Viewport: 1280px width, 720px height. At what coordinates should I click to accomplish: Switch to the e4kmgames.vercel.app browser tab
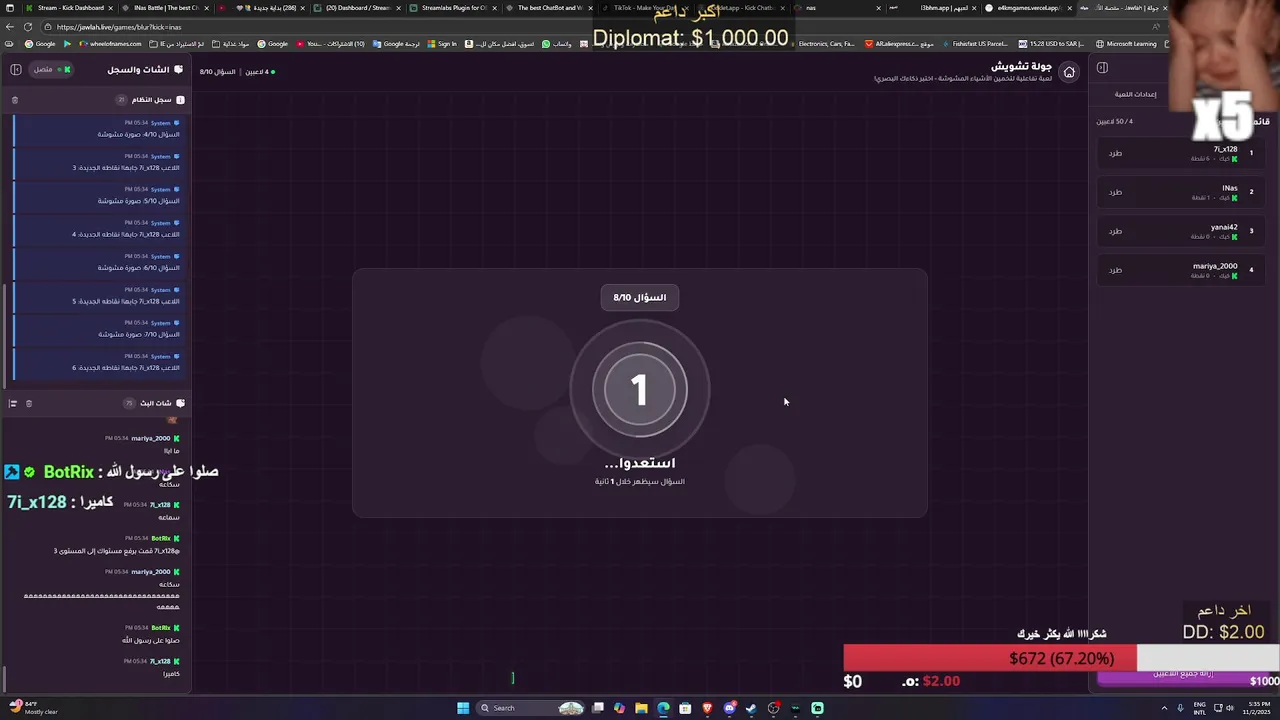click(1027, 8)
